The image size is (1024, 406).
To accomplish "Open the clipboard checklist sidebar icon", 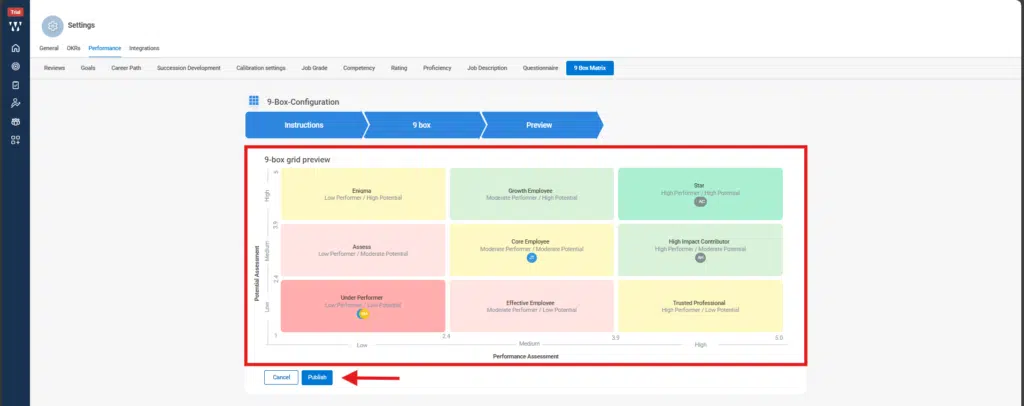I will (x=15, y=85).
